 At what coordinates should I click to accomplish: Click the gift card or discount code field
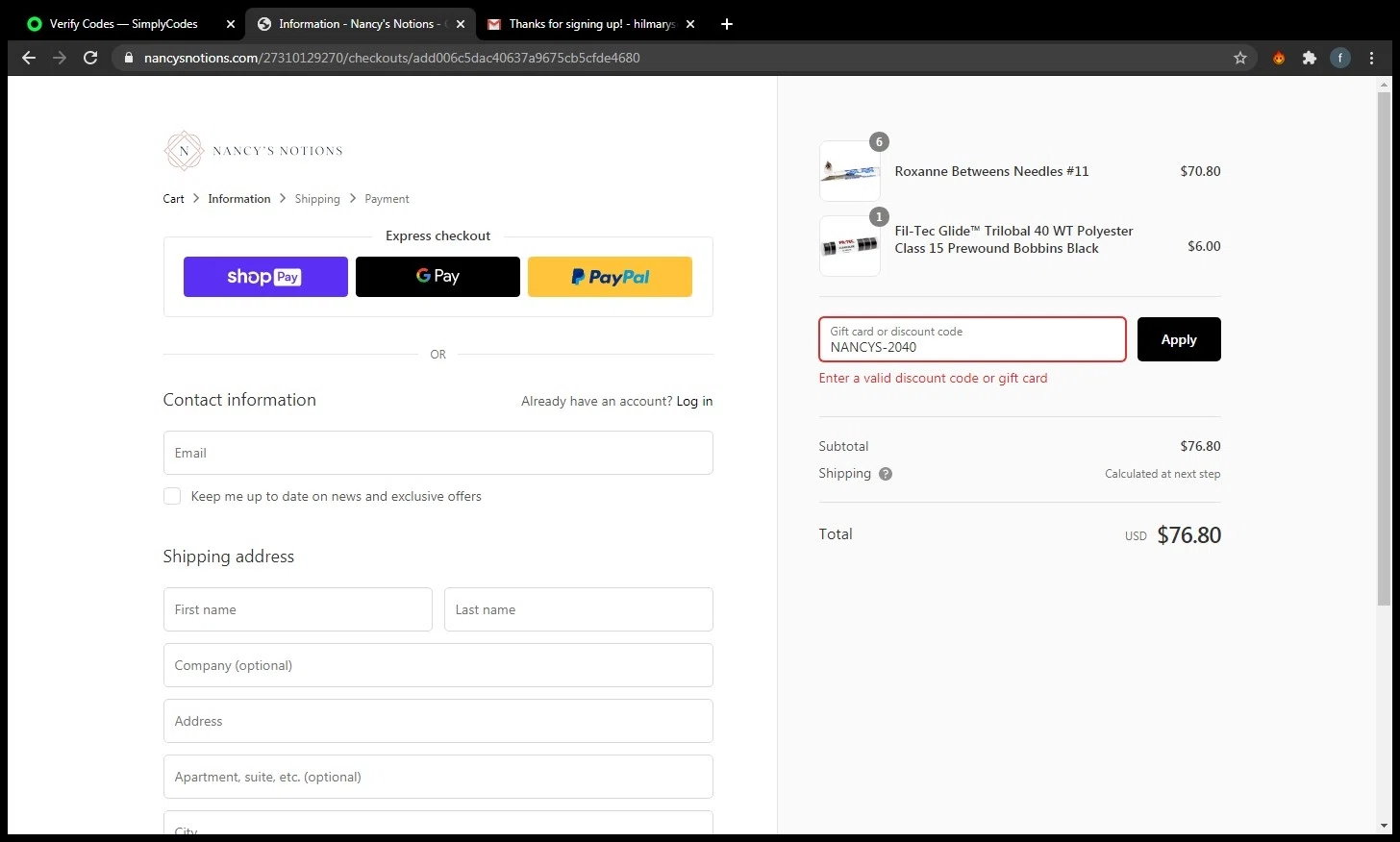tap(972, 339)
